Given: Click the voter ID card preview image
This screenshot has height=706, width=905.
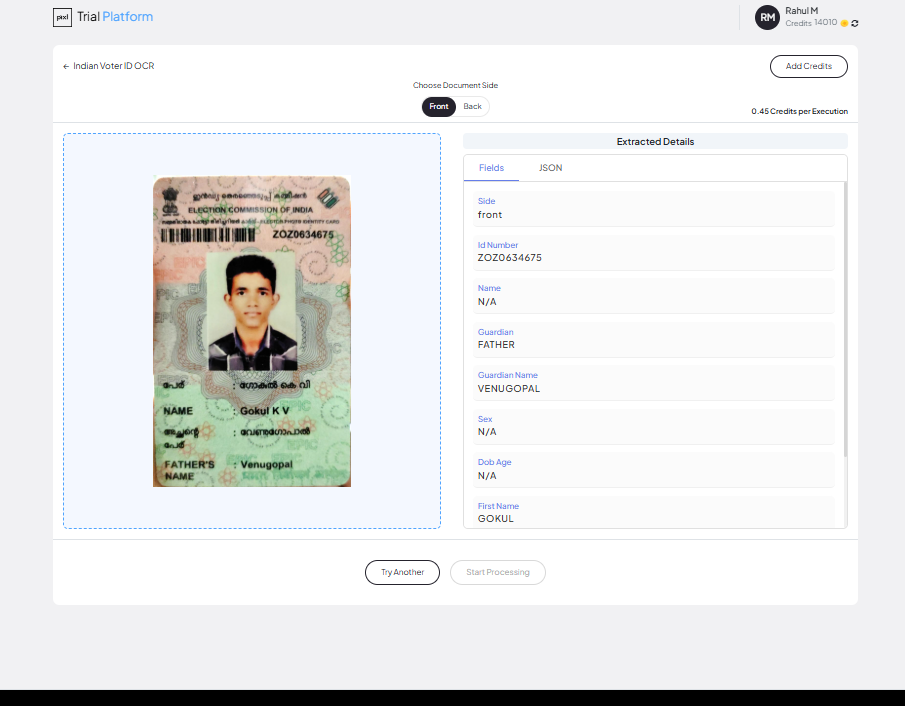Looking at the screenshot, I should coord(251,330).
